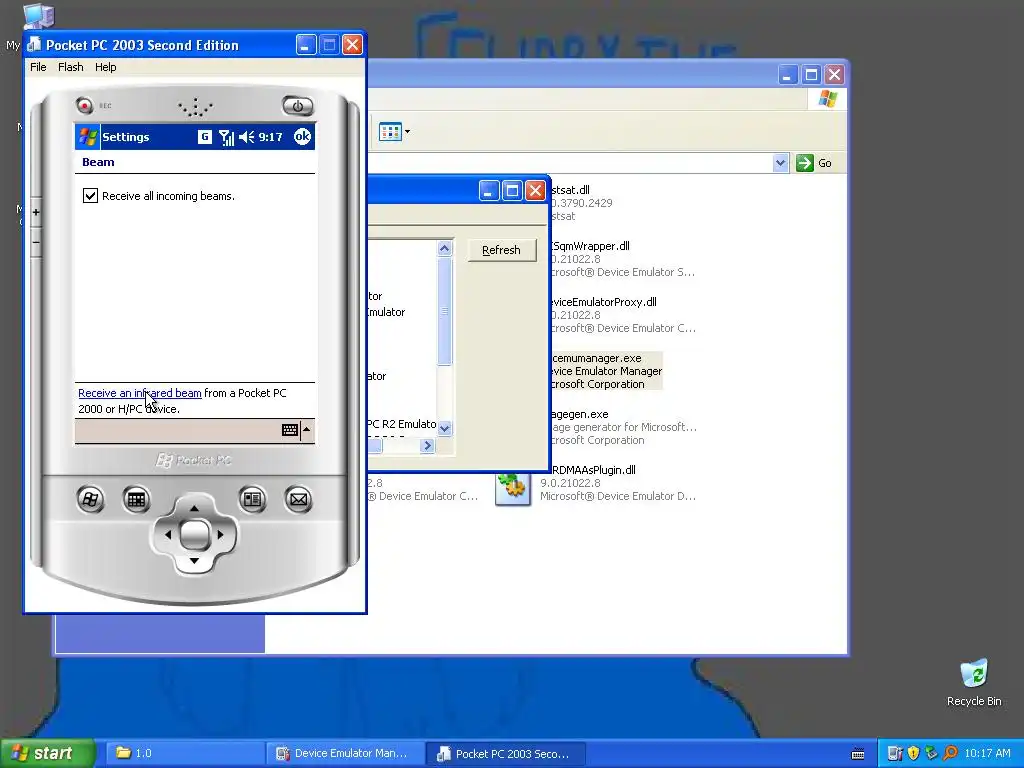Click scroll up arrow in emulator list
This screenshot has height=768, width=1024.
[444, 248]
